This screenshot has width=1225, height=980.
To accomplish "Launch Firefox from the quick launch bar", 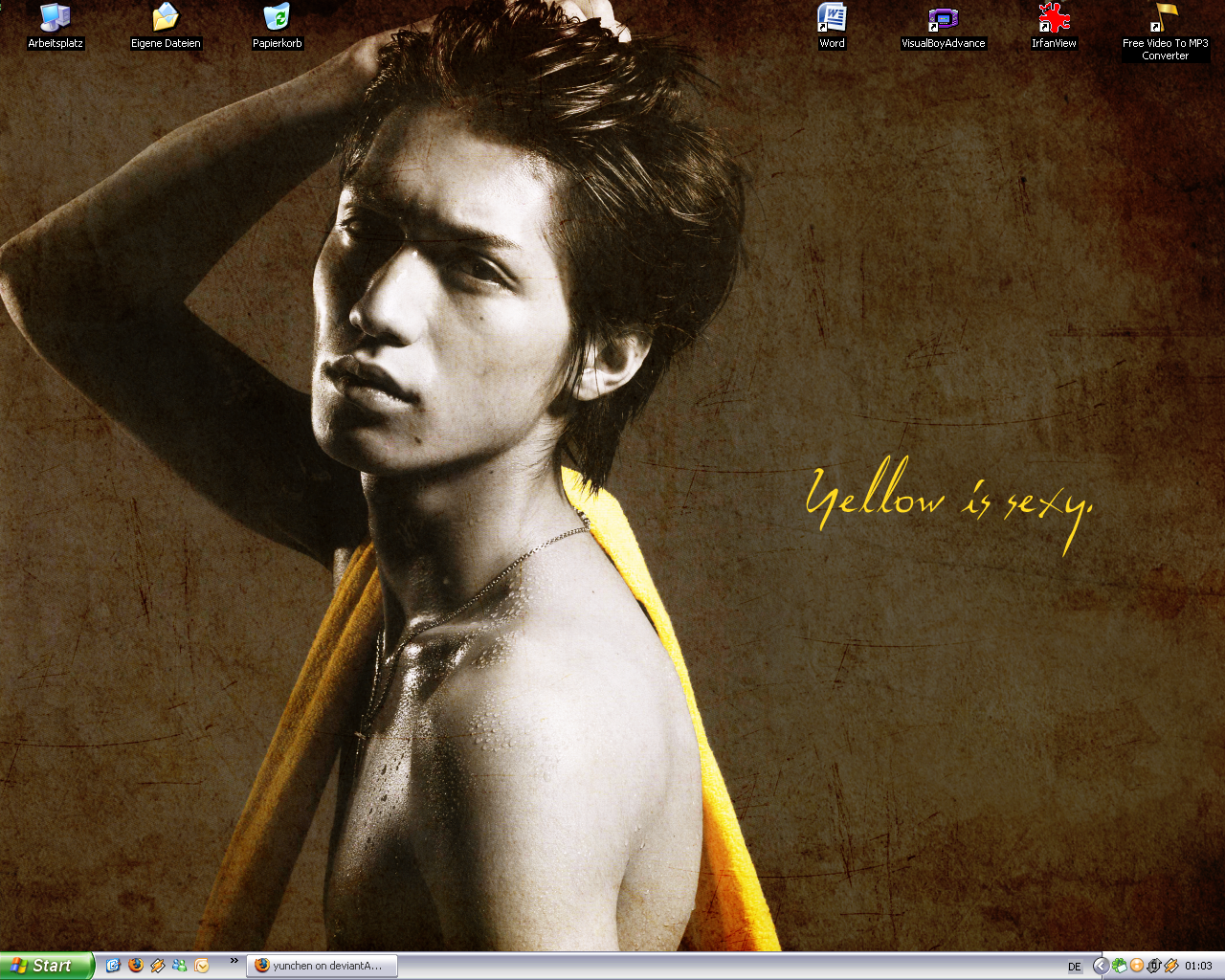I will pos(135,966).
